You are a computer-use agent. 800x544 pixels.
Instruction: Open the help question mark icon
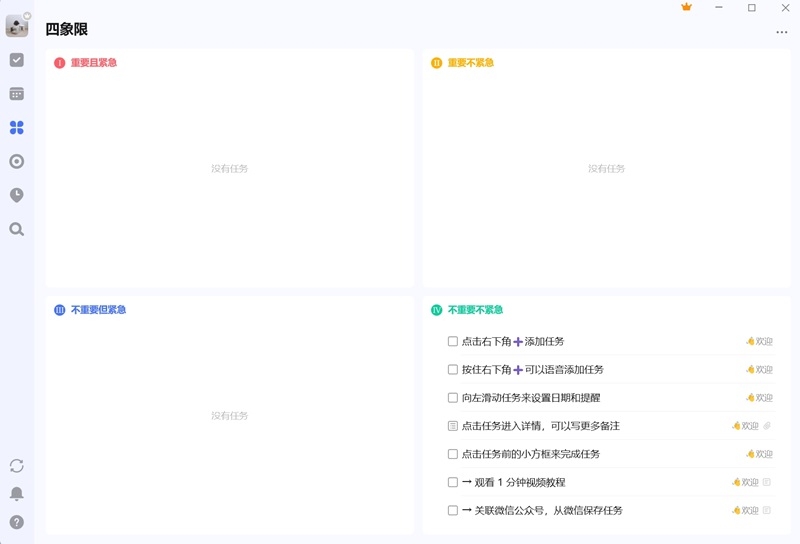[x=17, y=522]
